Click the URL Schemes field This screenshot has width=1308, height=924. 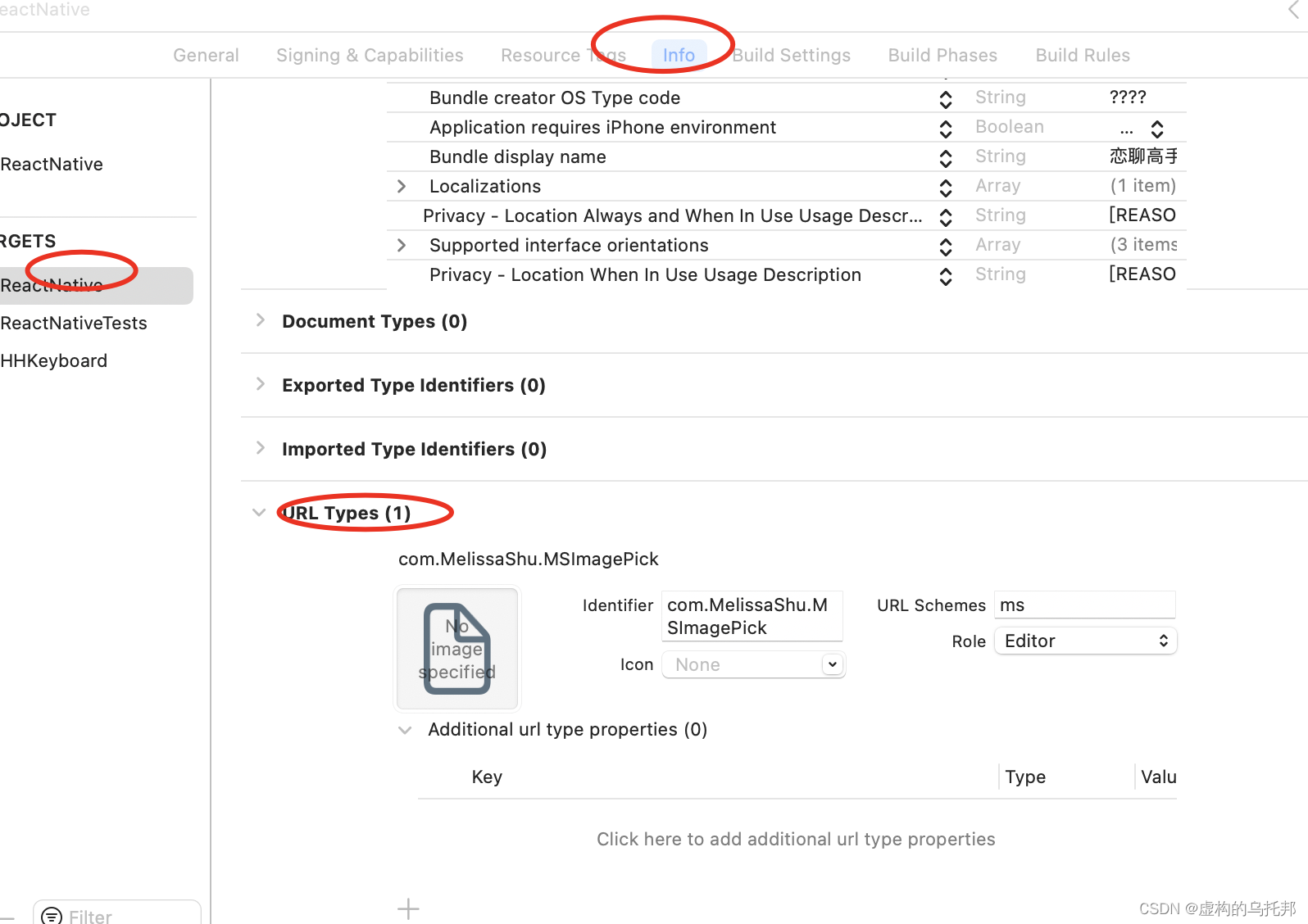coord(1085,605)
